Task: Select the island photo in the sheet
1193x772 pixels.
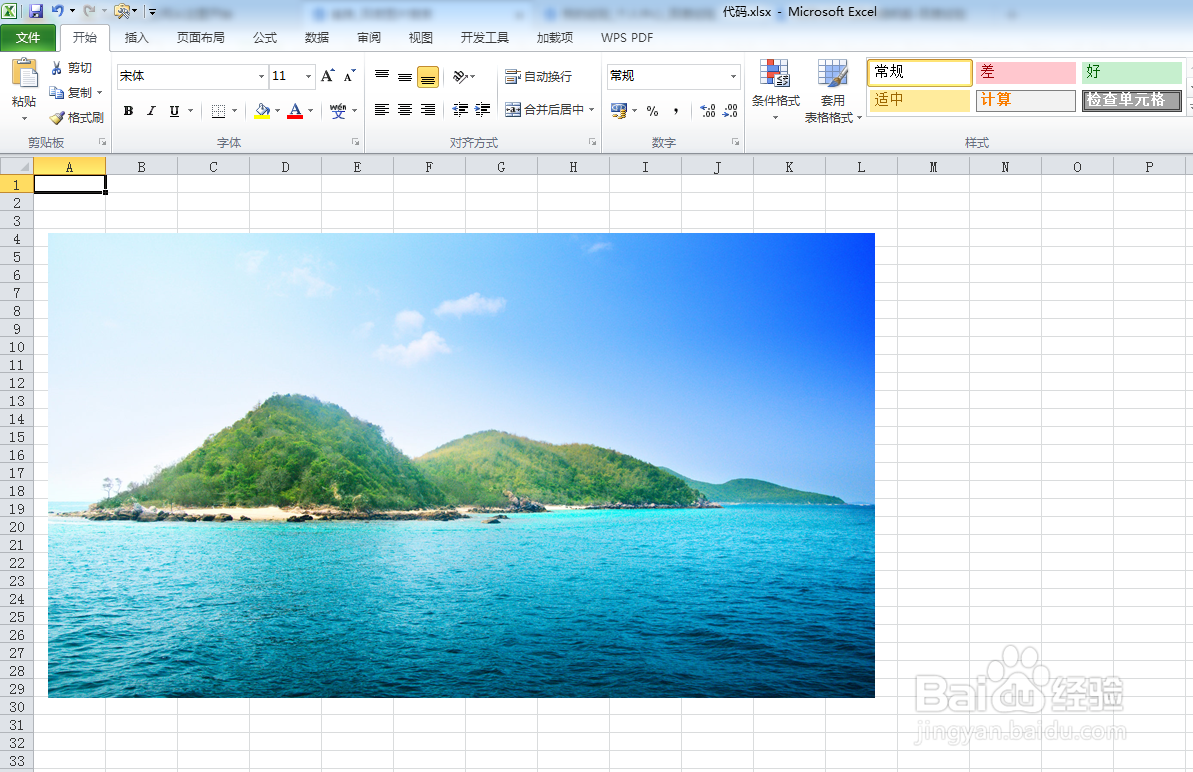Action: click(461, 465)
